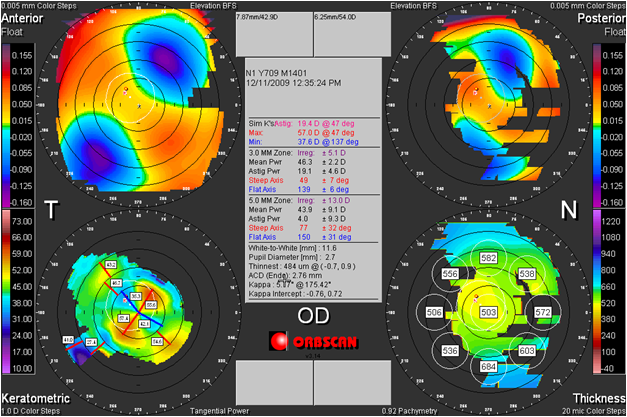Click the Posterior map title label

tap(604, 19)
